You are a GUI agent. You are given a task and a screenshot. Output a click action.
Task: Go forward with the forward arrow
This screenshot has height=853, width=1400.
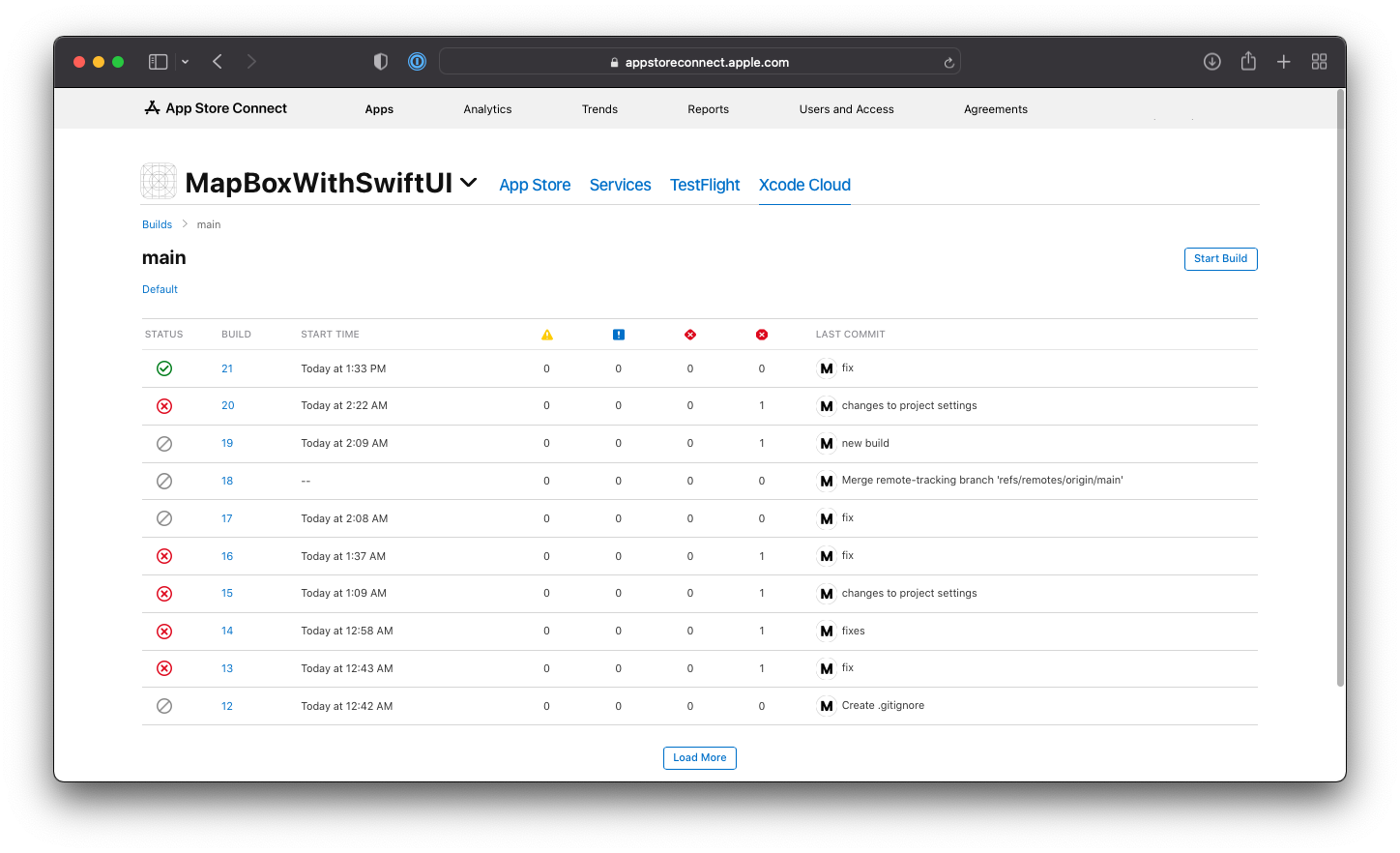[251, 62]
